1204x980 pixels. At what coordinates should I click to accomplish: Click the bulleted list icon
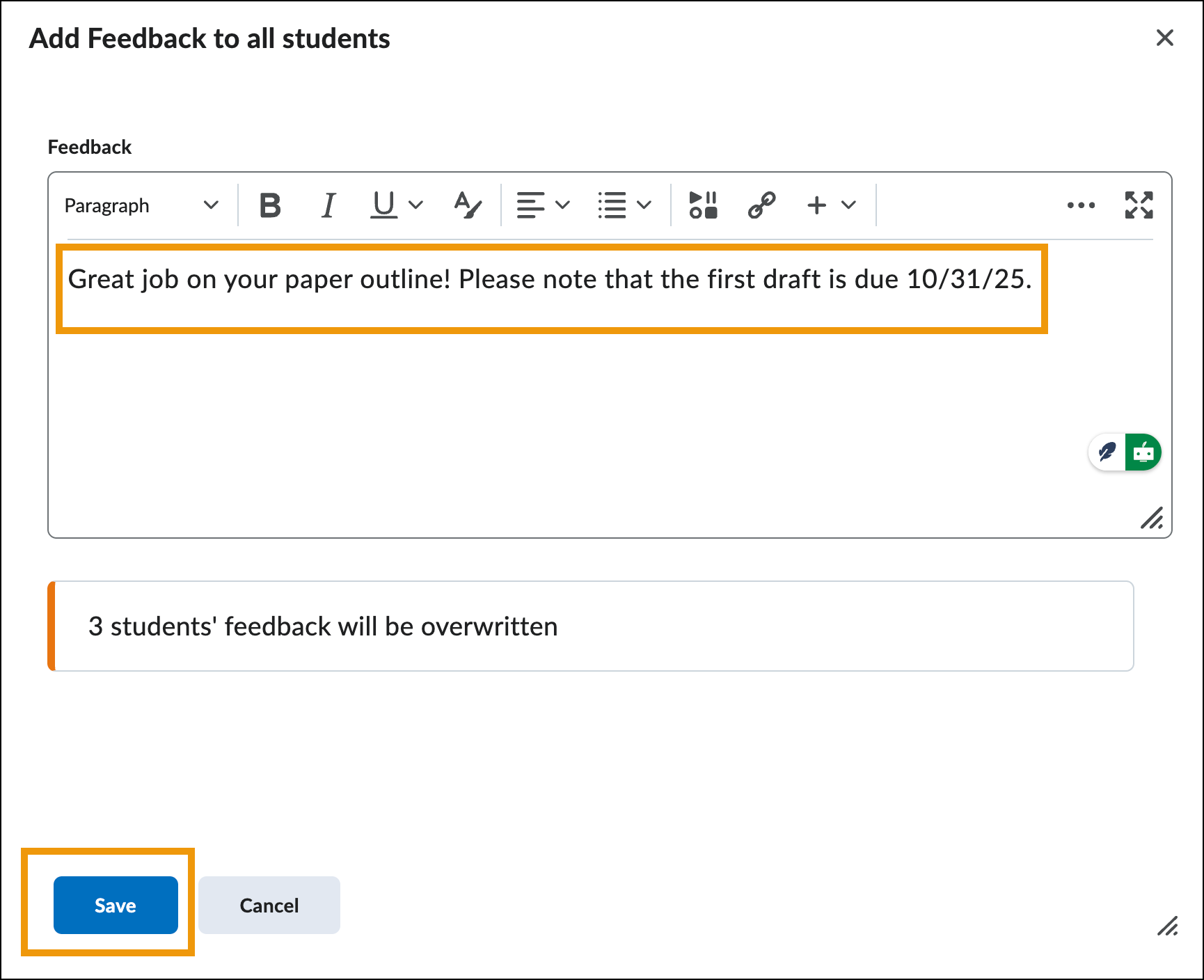(x=612, y=205)
